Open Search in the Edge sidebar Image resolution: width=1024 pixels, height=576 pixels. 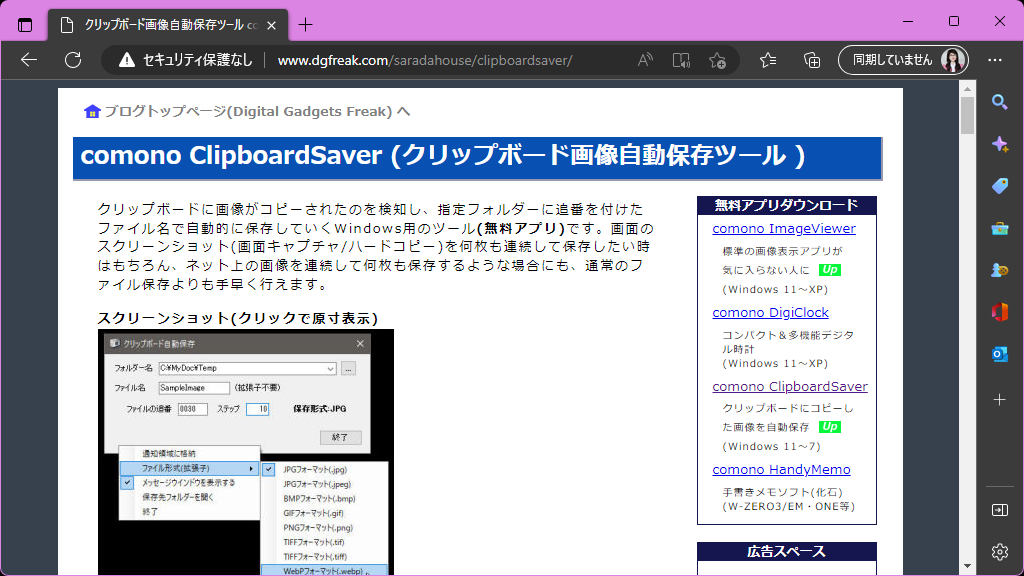999,101
